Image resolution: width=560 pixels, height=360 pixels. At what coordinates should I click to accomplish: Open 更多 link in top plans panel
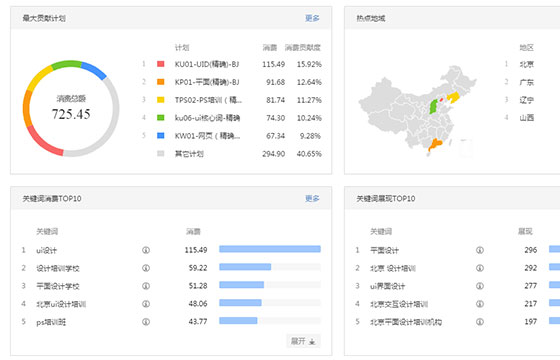tap(312, 18)
